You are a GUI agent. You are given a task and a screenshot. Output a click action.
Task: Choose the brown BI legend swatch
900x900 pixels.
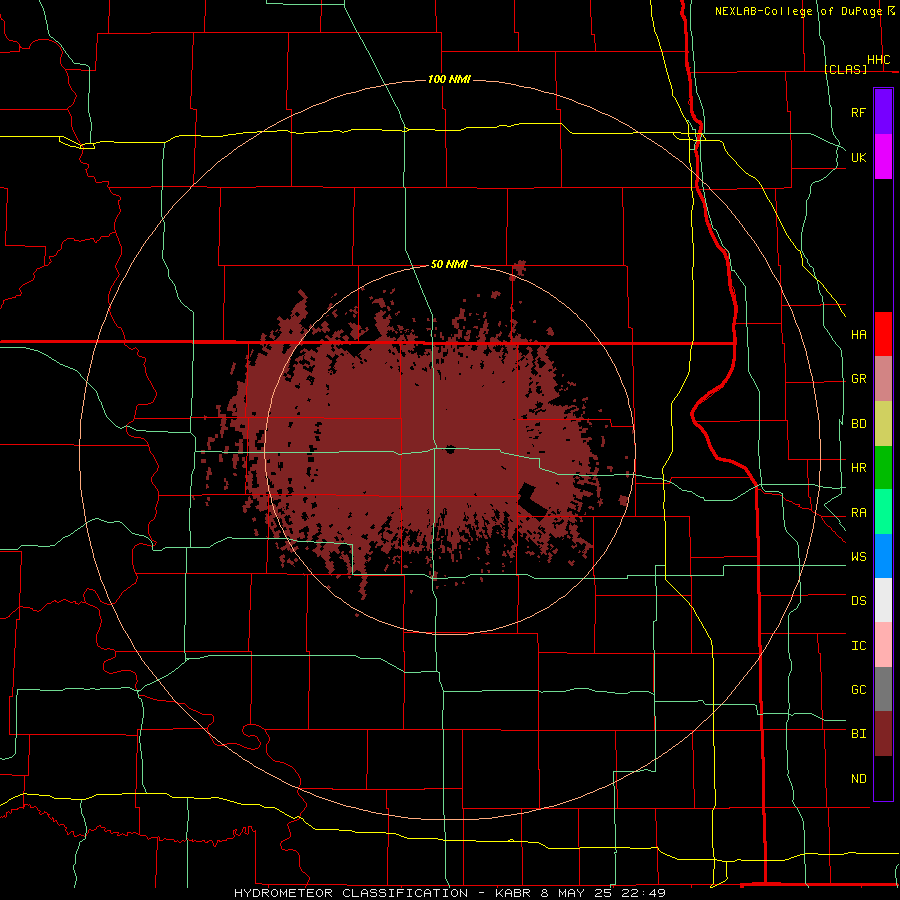[x=883, y=734]
